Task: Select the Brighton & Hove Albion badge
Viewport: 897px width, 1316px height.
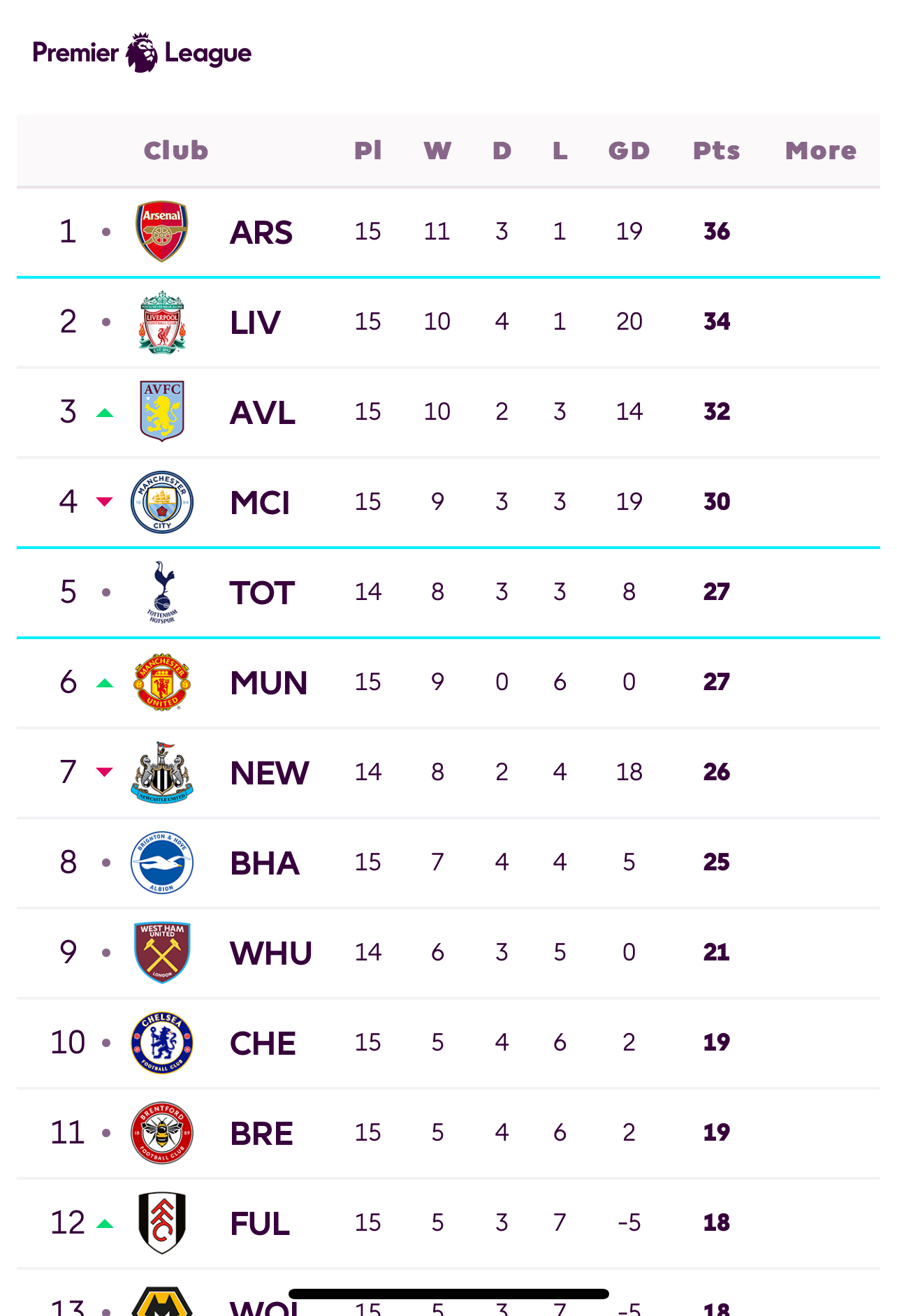Action: 161,862
